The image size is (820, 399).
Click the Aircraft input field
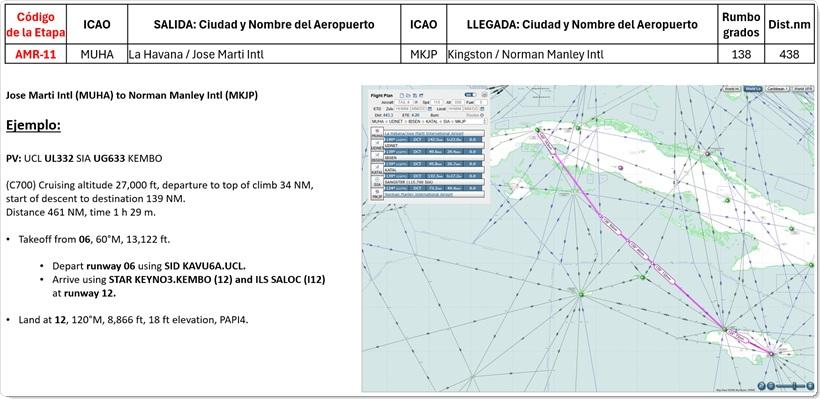point(404,102)
